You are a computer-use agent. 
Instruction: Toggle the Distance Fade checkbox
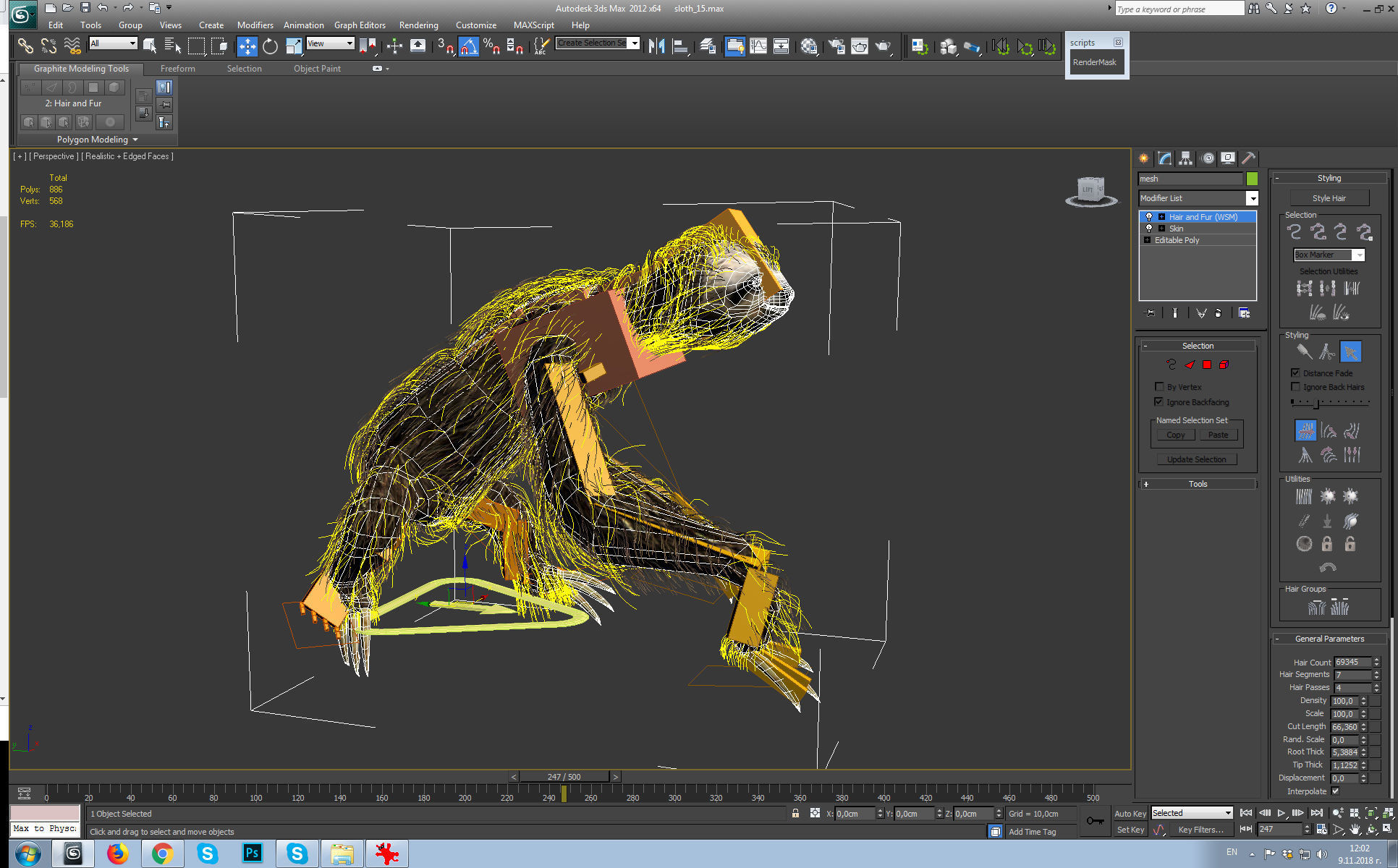click(x=1295, y=373)
